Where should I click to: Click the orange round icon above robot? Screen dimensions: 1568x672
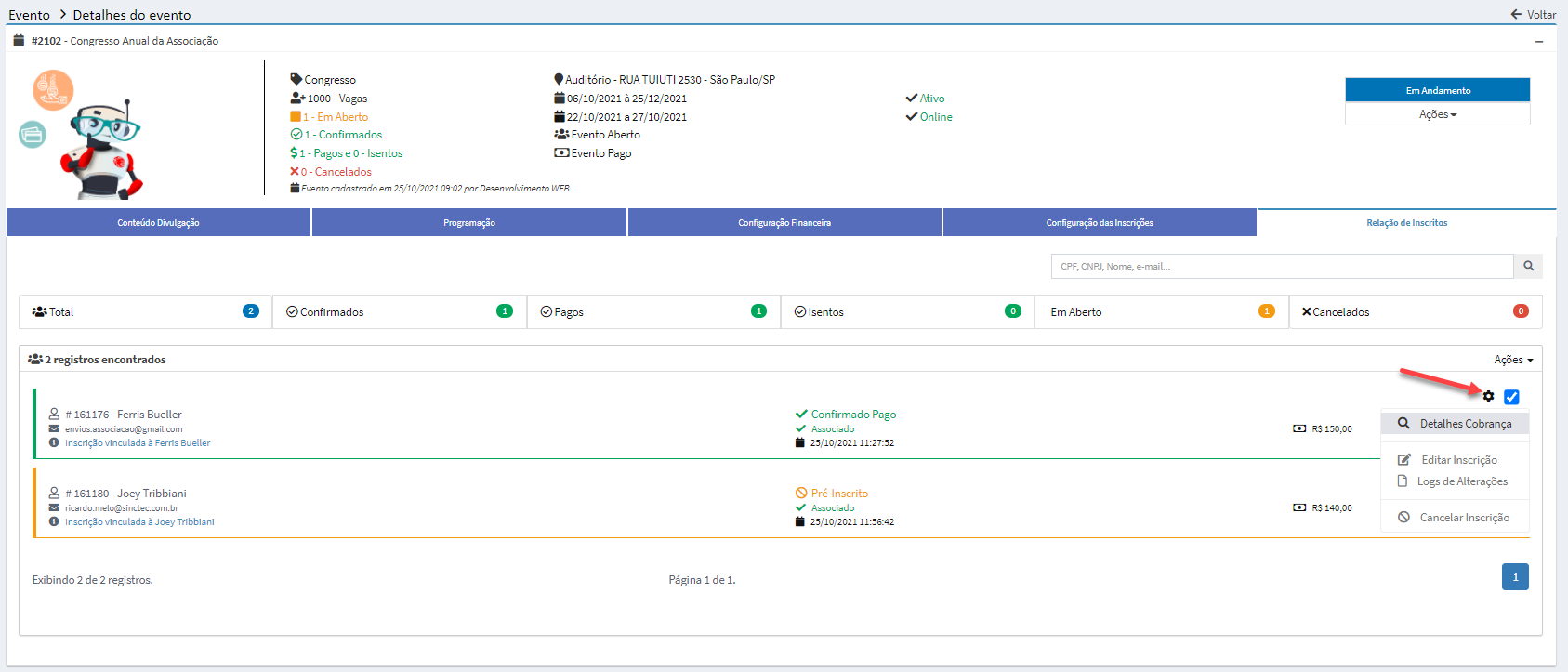pos(53,90)
